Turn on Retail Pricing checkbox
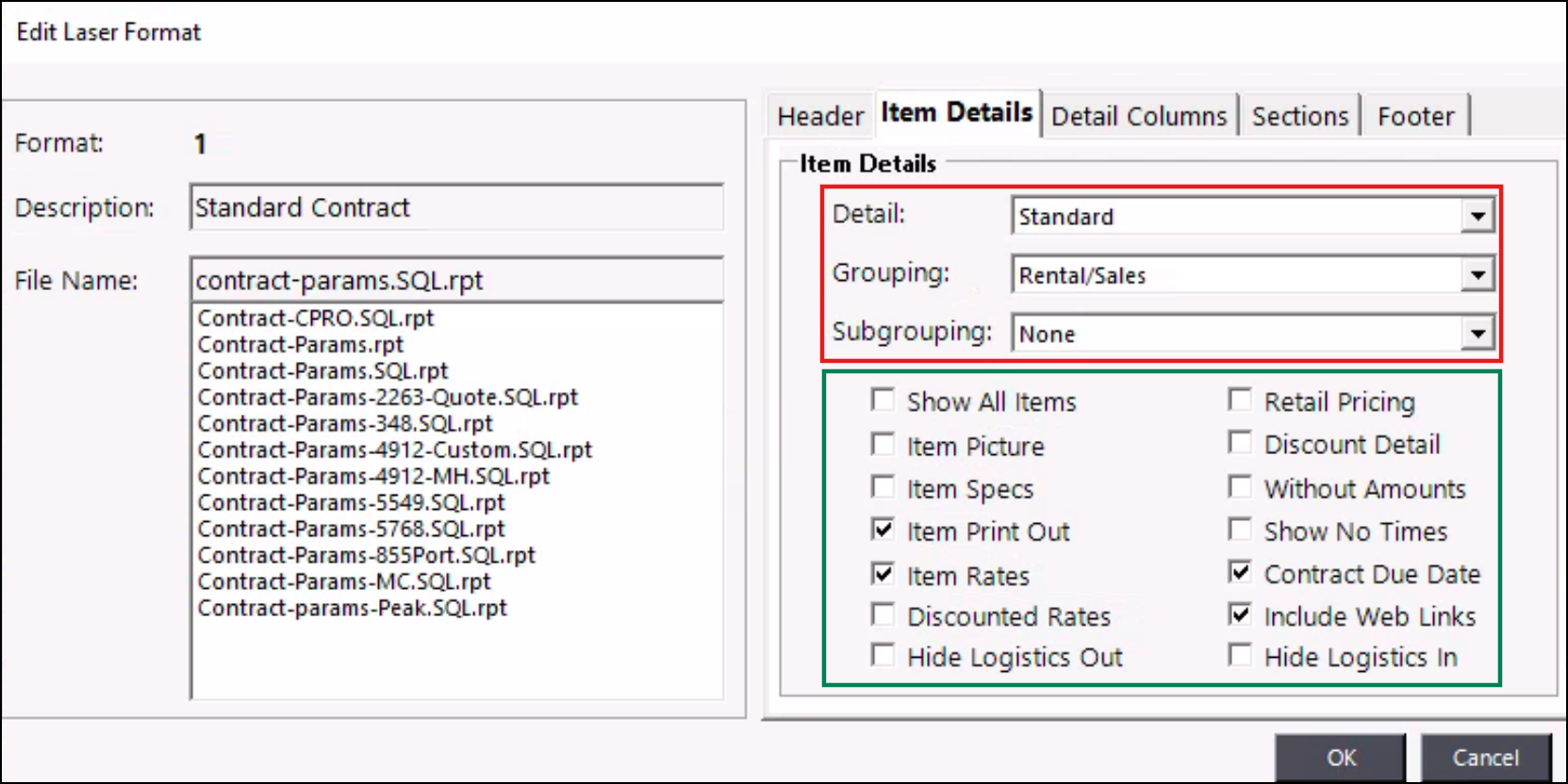The height and width of the screenshot is (784, 1568). [1240, 400]
